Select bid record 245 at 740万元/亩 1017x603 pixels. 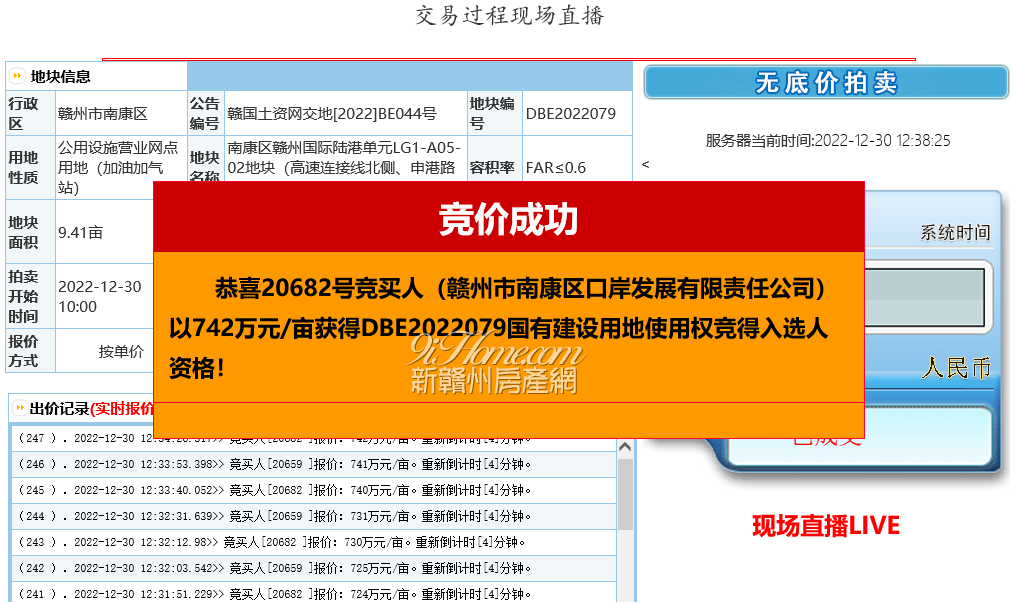314,490
